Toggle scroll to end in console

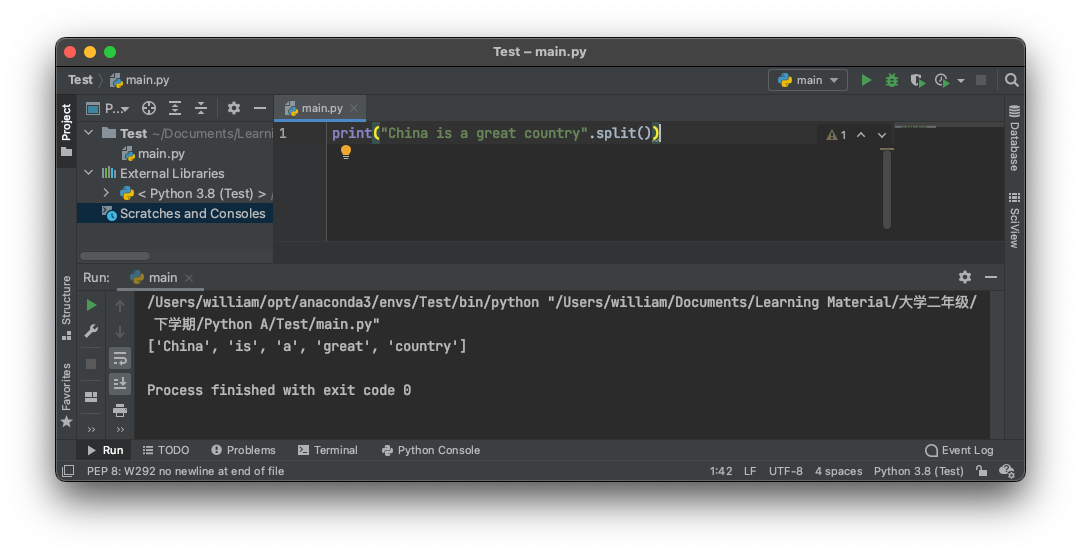click(x=120, y=384)
